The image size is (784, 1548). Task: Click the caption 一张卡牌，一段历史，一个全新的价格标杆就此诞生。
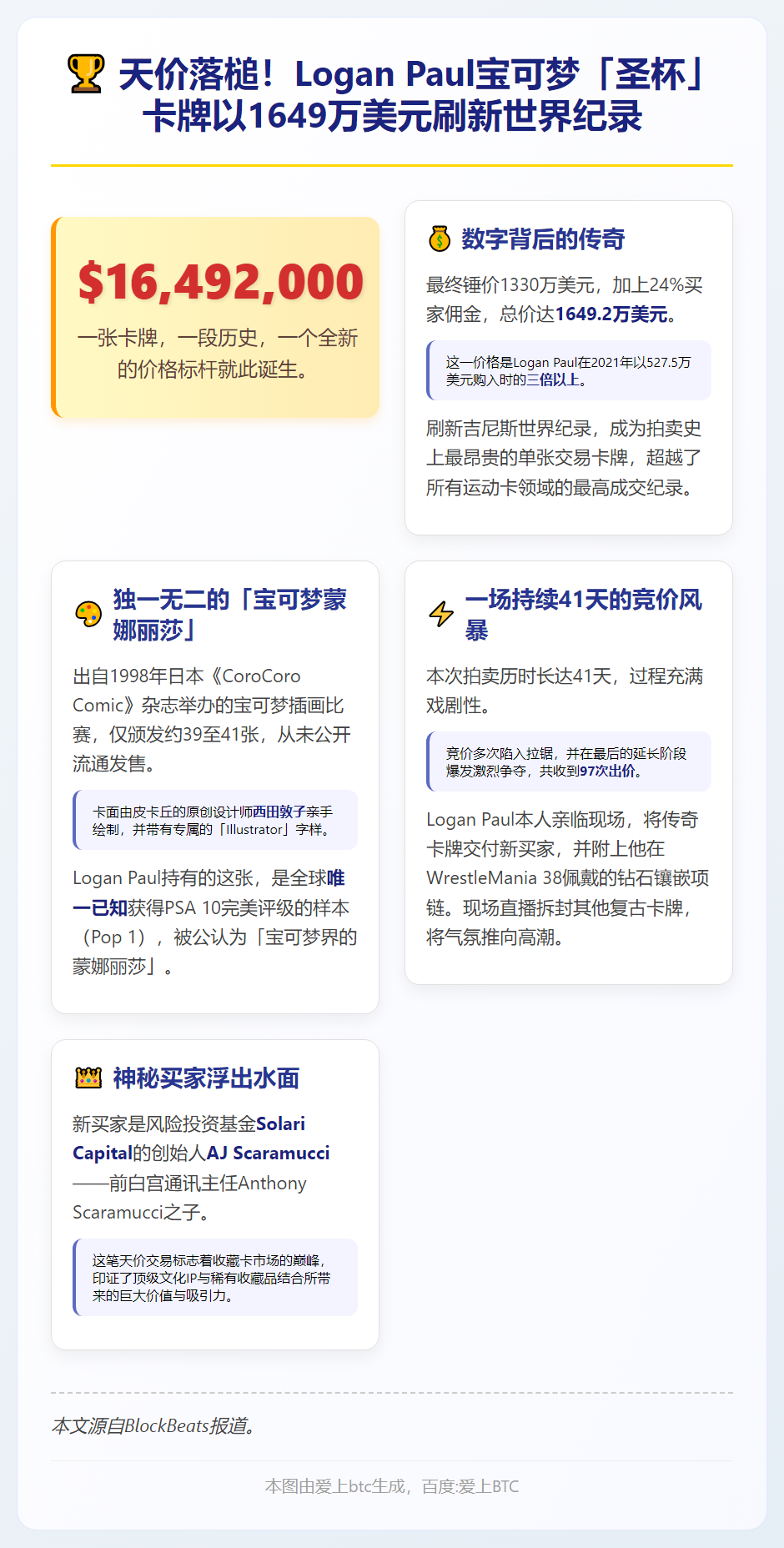click(x=218, y=354)
